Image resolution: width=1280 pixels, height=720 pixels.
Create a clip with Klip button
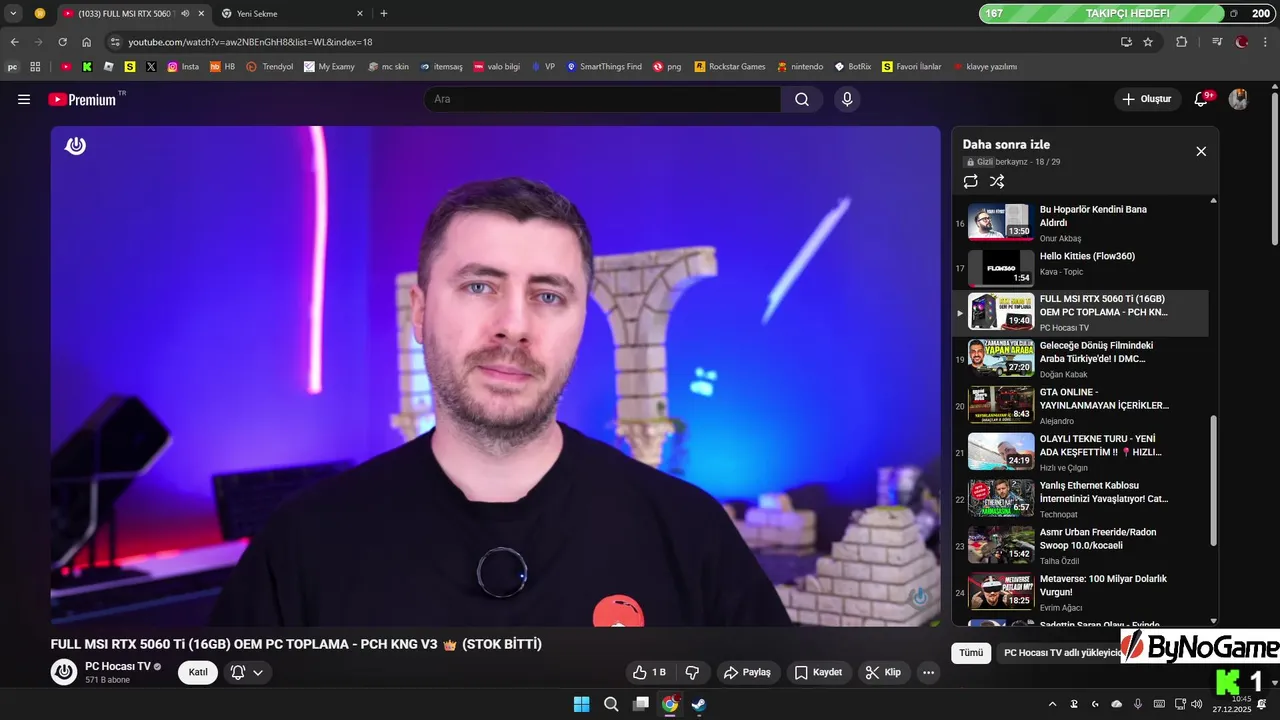(883, 672)
